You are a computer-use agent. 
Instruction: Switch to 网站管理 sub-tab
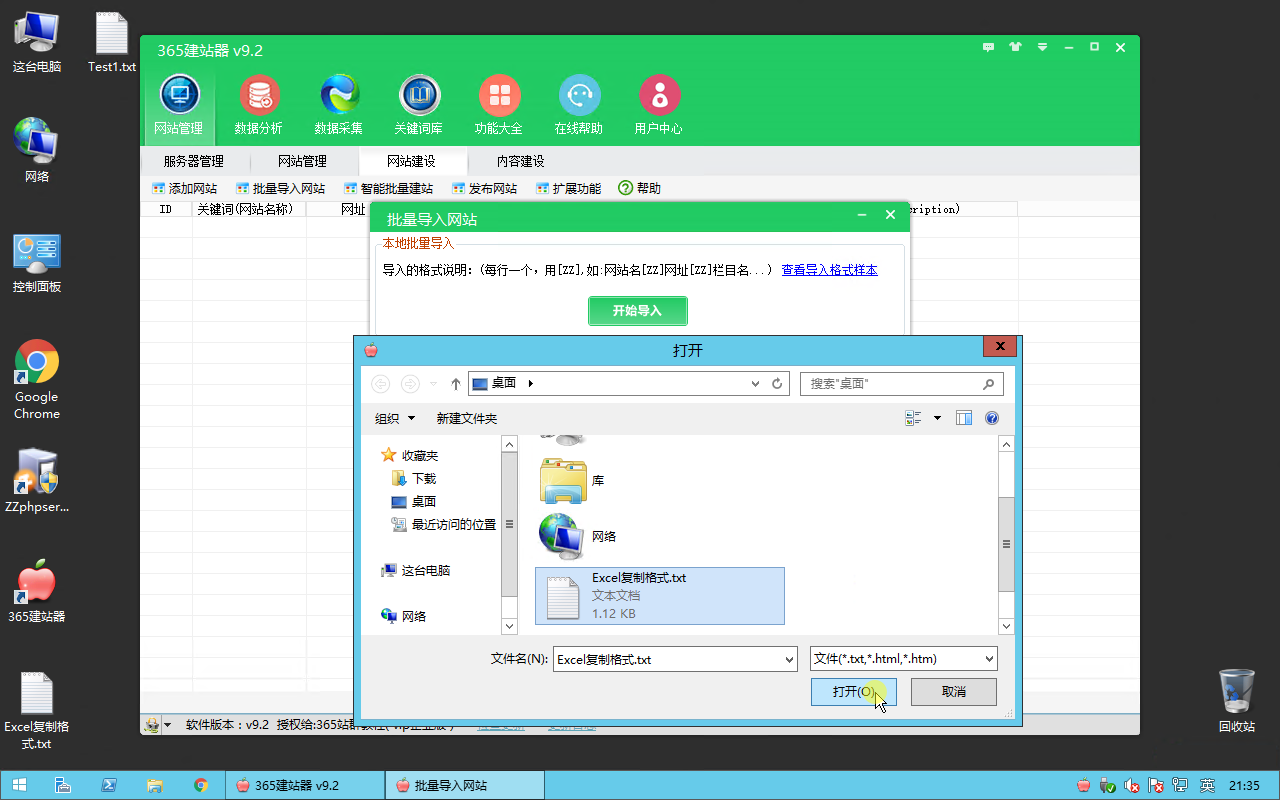(x=302, y=161)
